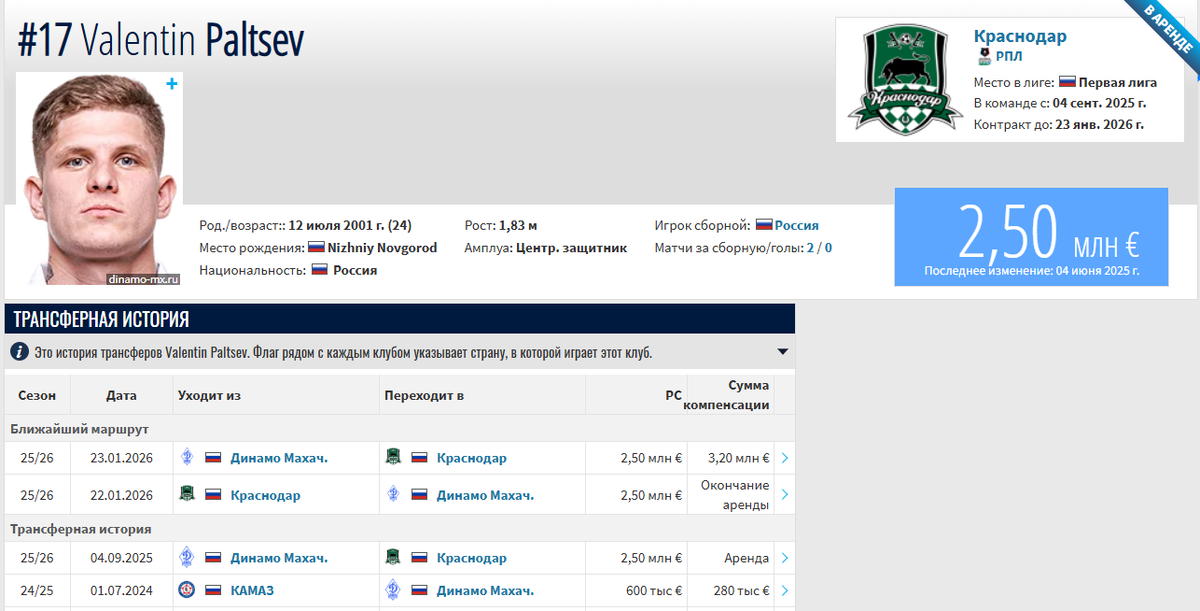Open Динамо Махач. destination in 22.01.2026 row
Viewport: 1200px width, 611px height.
point(486,495)
